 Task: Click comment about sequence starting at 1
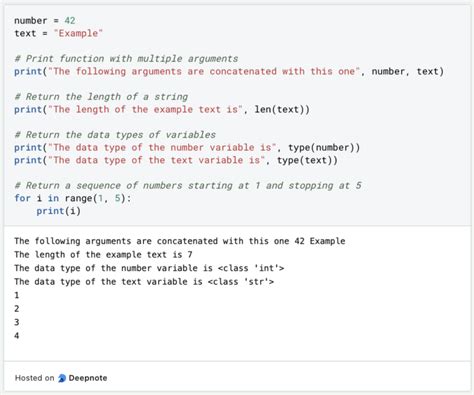tap(188, 186)
